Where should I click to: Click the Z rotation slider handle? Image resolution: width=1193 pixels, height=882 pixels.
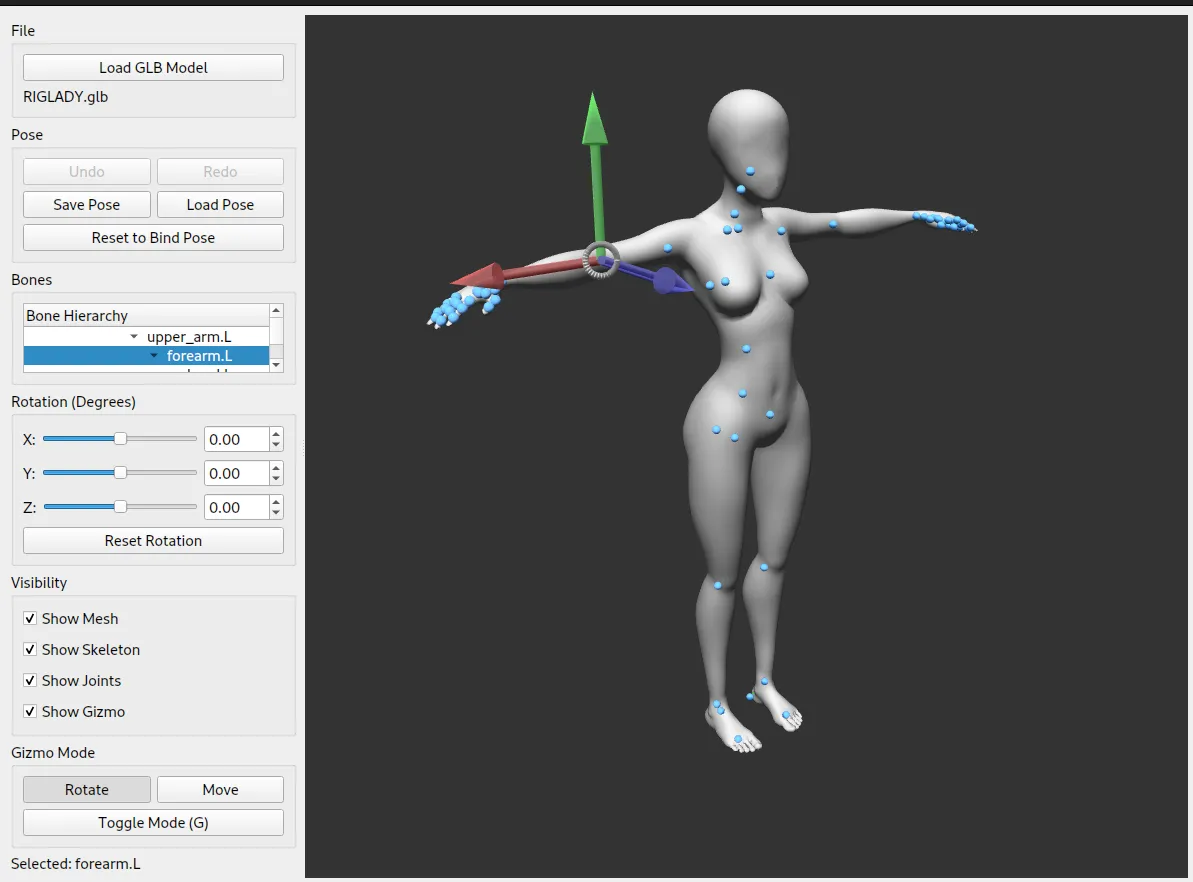point(119,507)
